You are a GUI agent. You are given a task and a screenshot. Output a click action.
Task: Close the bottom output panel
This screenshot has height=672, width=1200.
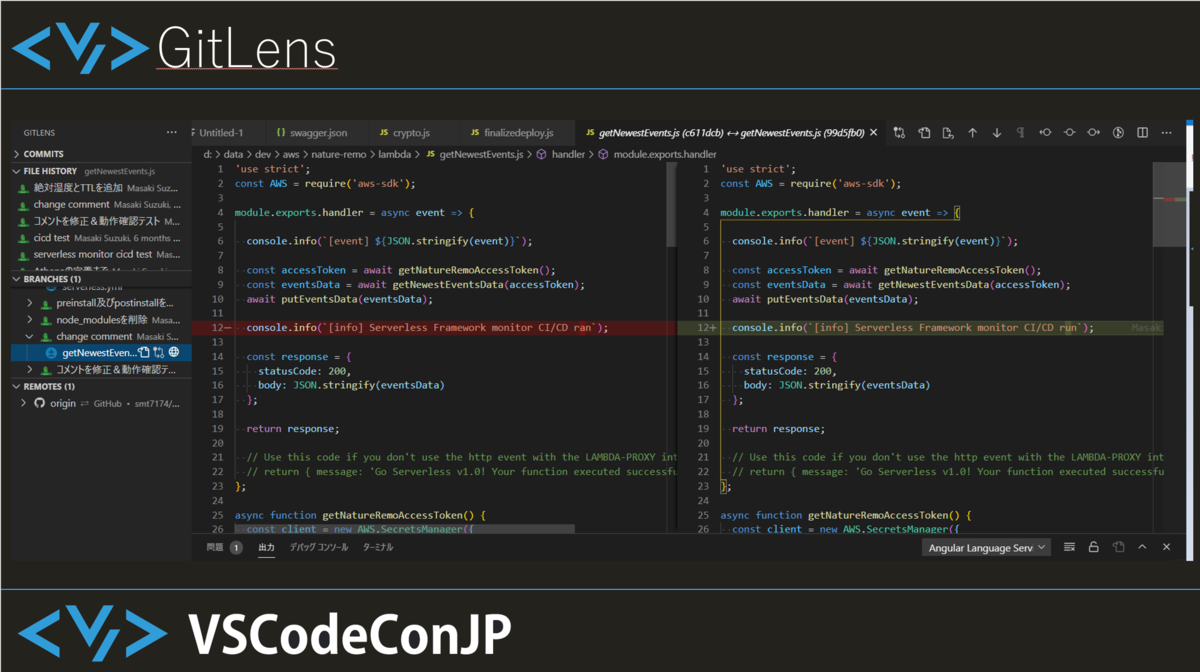tap(1166, 547)
